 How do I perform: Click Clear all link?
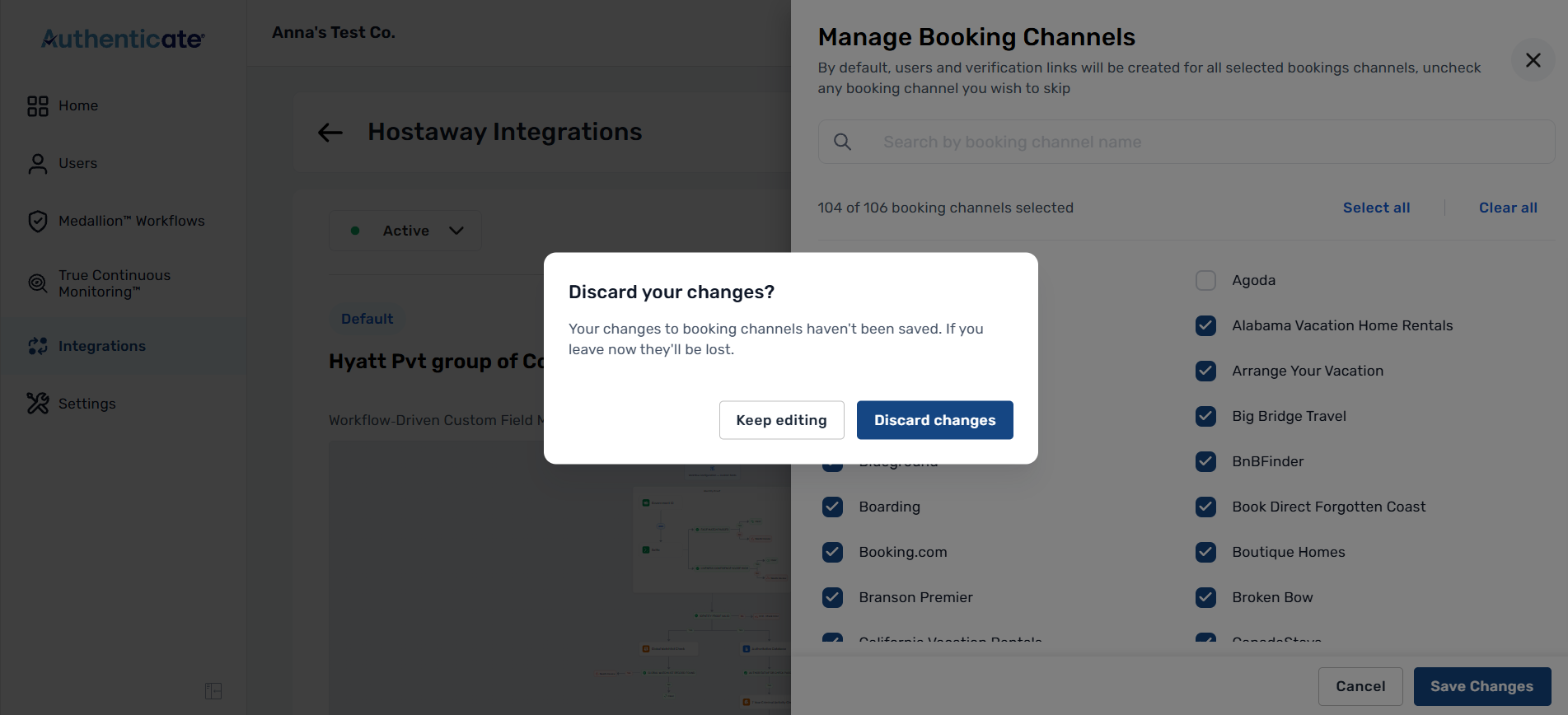[1508, 208]
